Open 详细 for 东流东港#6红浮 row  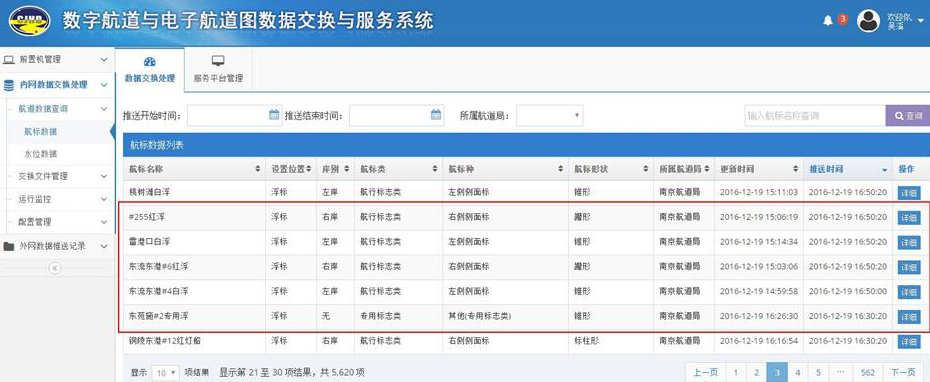tap(909, 267)
